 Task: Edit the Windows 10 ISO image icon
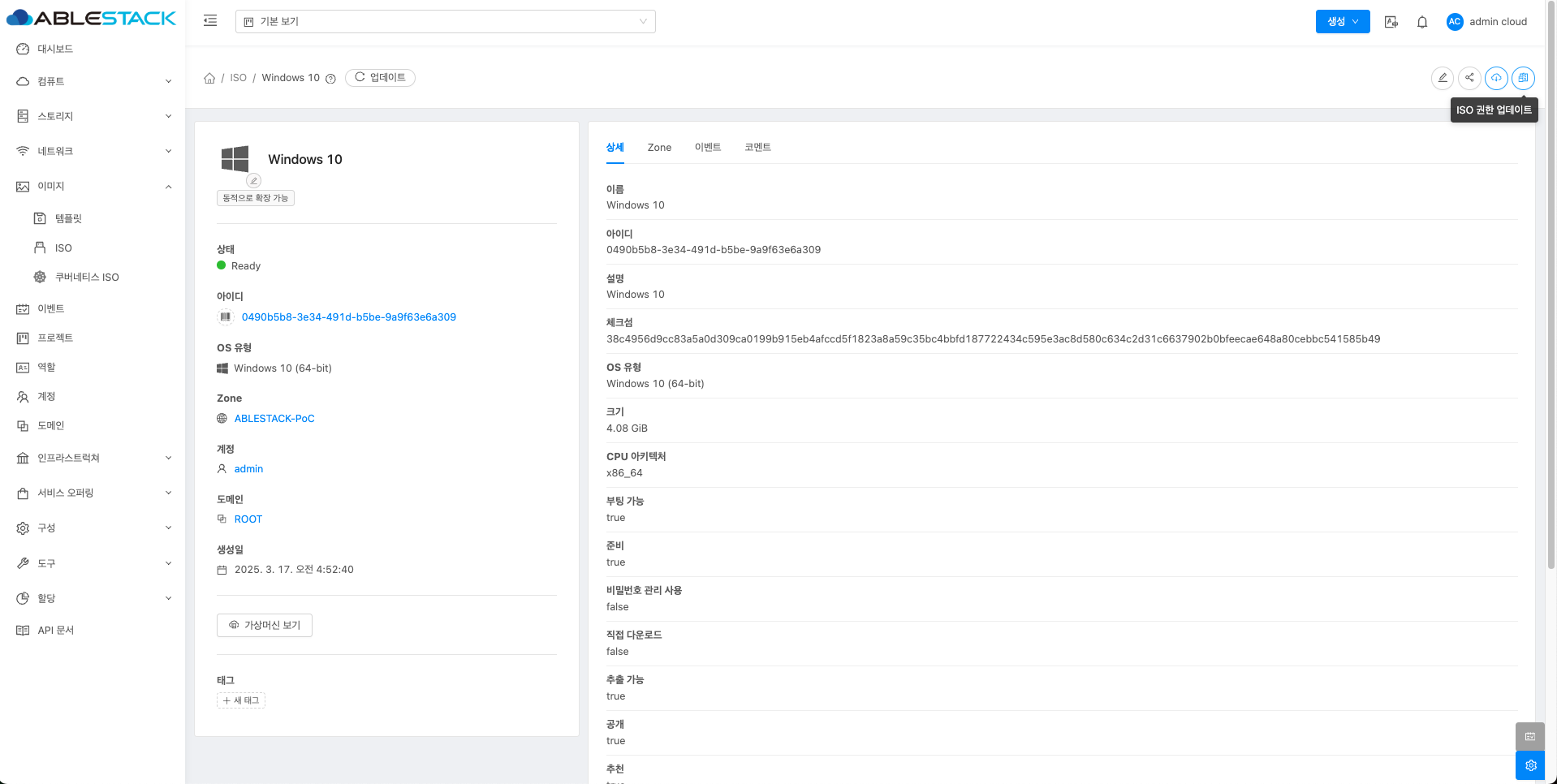point(253,180)
